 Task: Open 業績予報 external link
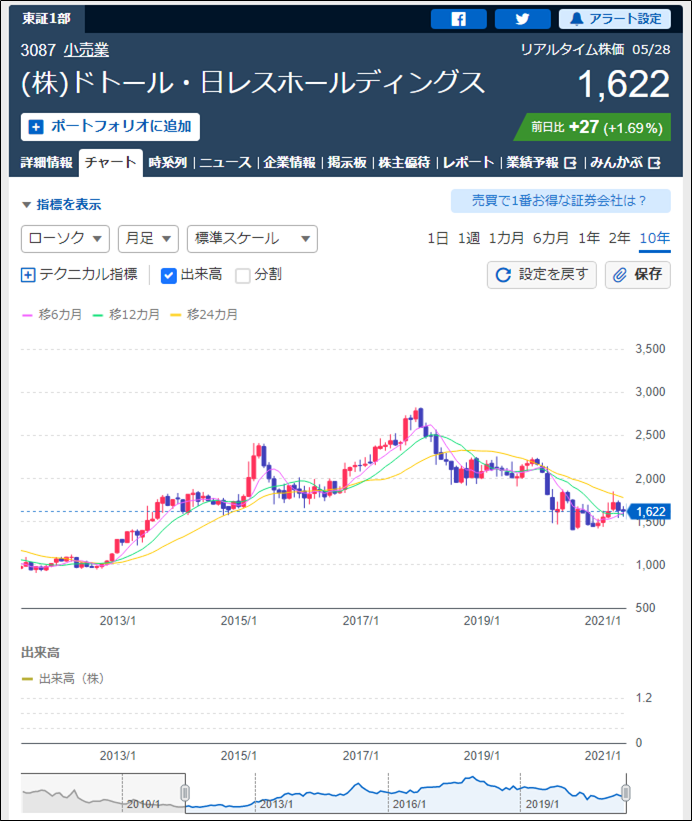point(541,162)
